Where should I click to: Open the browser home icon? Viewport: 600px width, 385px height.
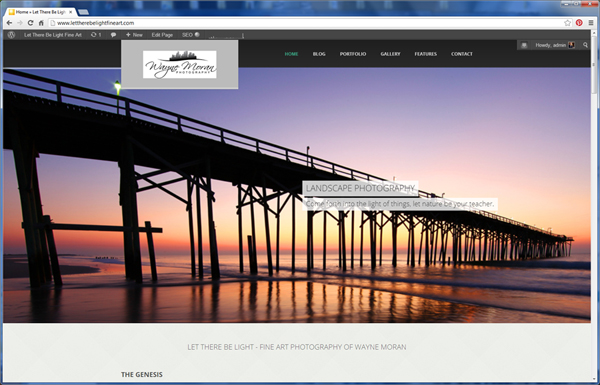(x=41, y=23)
